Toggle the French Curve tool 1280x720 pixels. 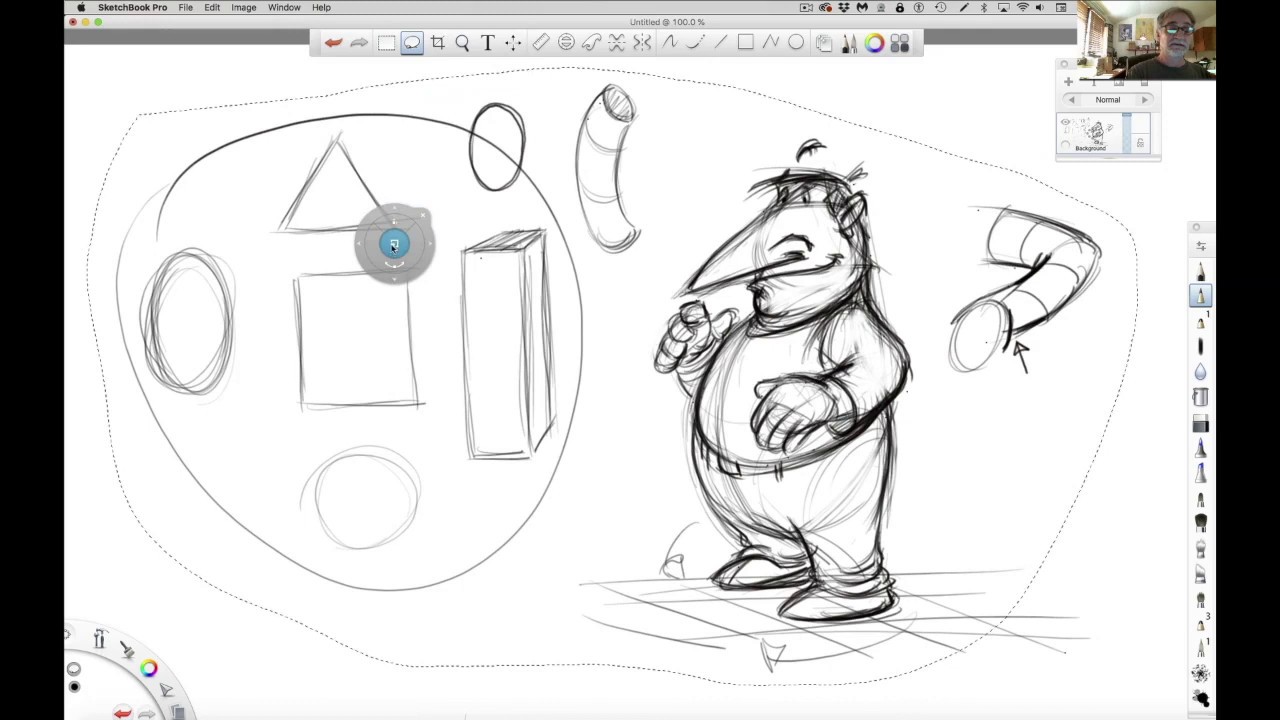click(x=591, y=43)
